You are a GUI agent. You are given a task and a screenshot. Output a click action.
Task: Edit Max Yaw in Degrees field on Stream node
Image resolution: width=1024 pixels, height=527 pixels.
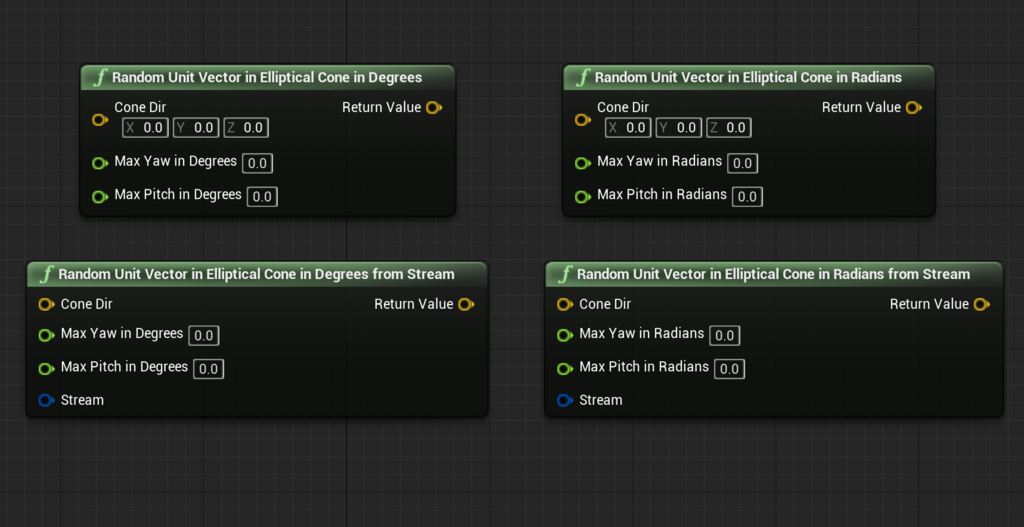pos(204,336)
